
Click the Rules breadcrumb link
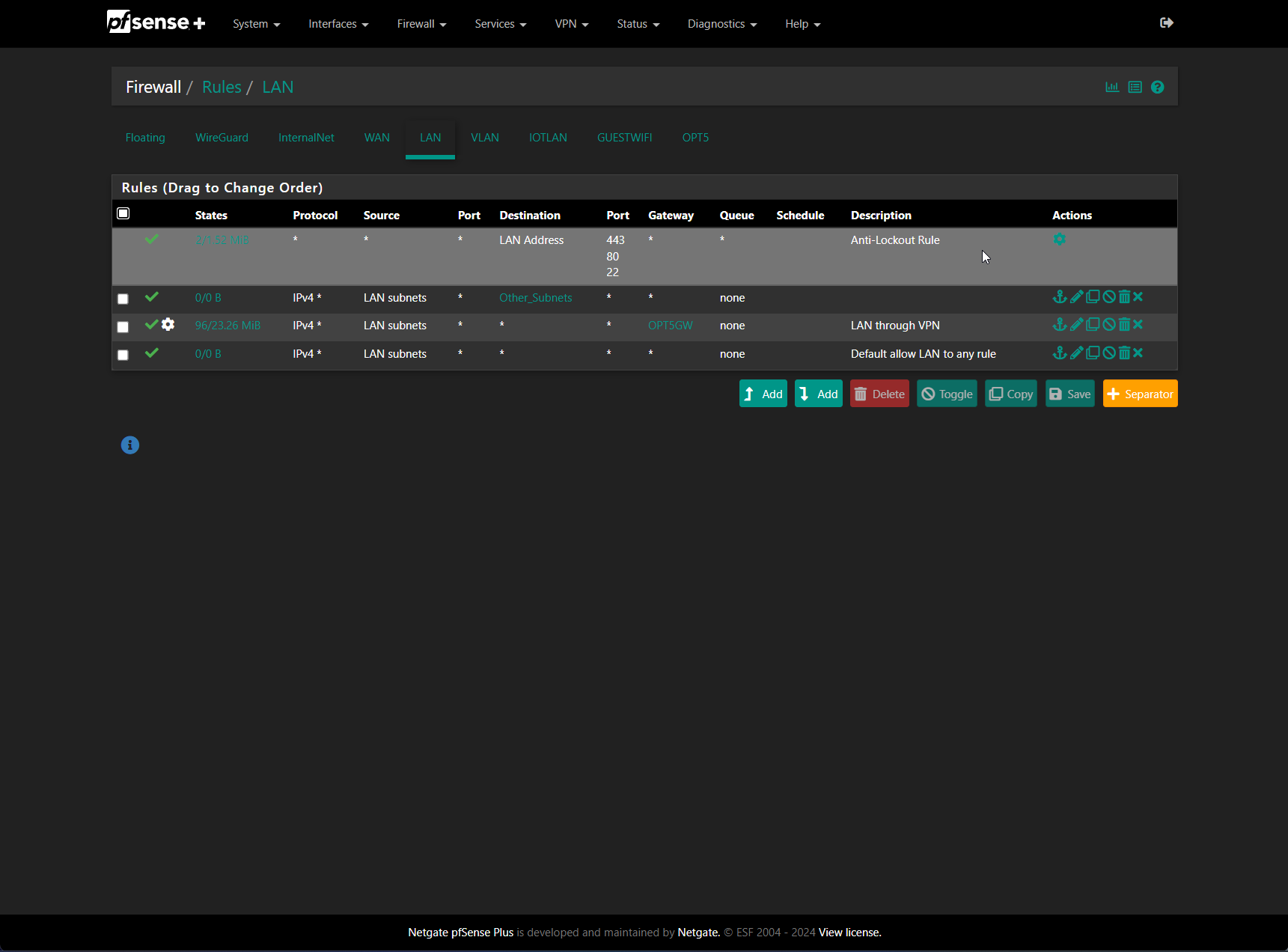[222, 87]
